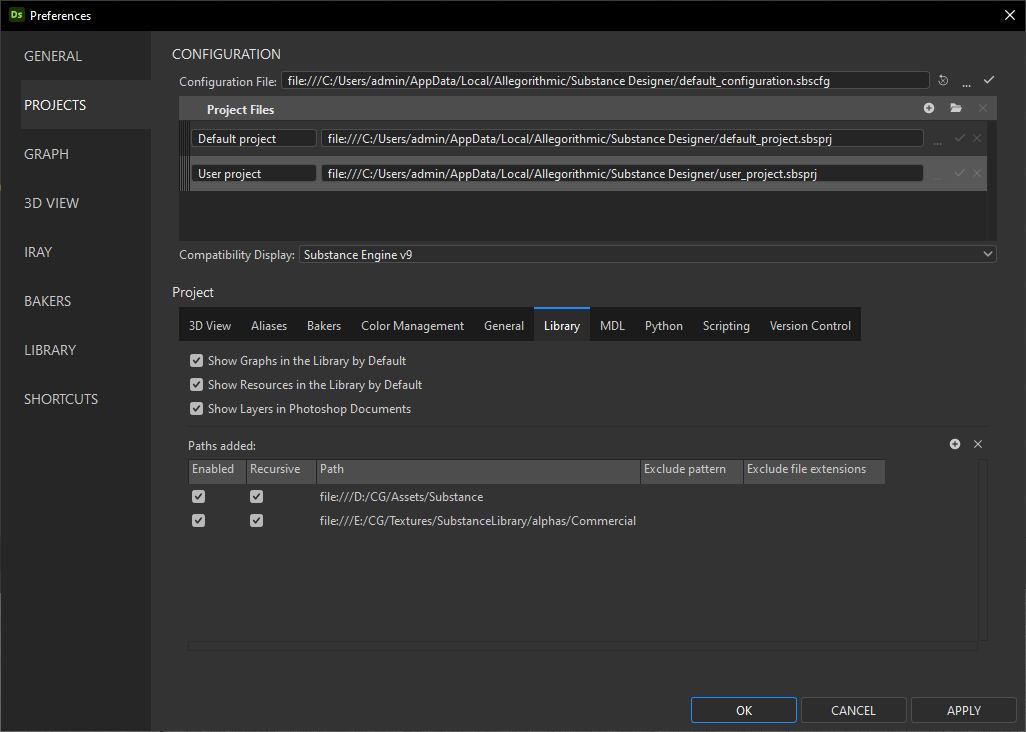Click the OK button
This screenshot has height=732, width=1026.
click(743, 710)
